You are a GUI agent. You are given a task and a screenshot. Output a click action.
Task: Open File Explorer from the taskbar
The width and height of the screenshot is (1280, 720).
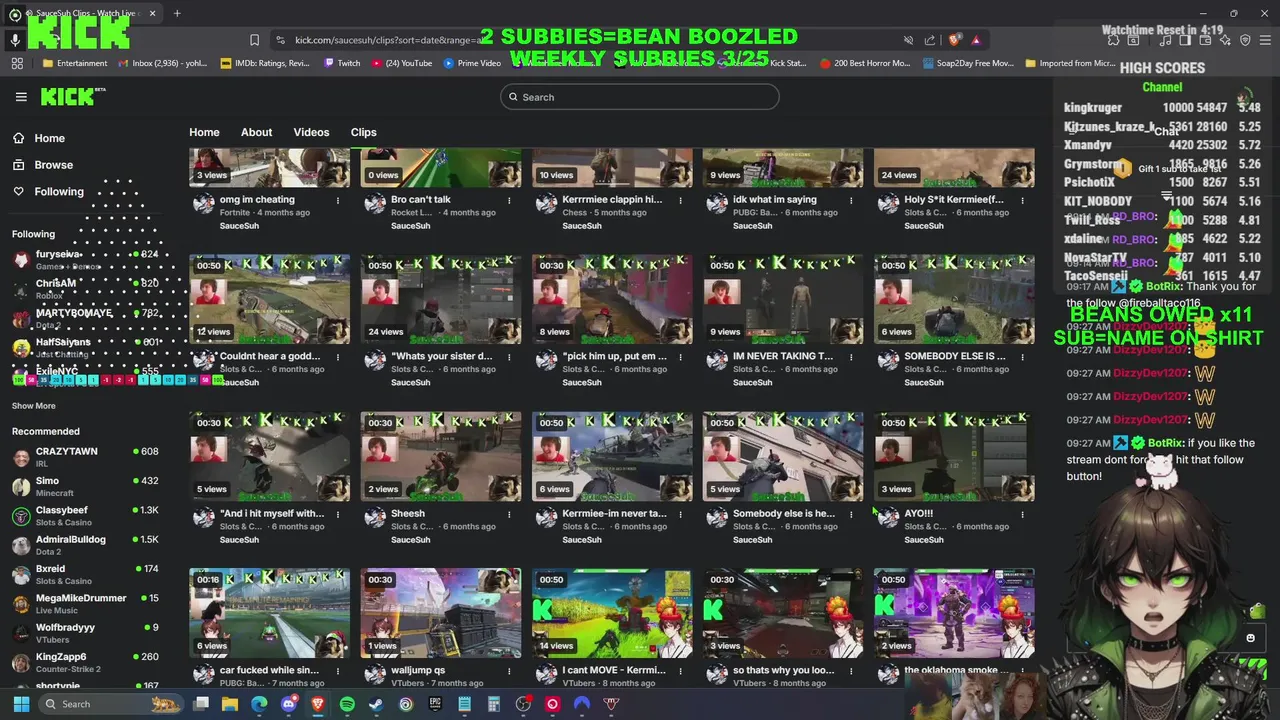(x=230, y=704)
